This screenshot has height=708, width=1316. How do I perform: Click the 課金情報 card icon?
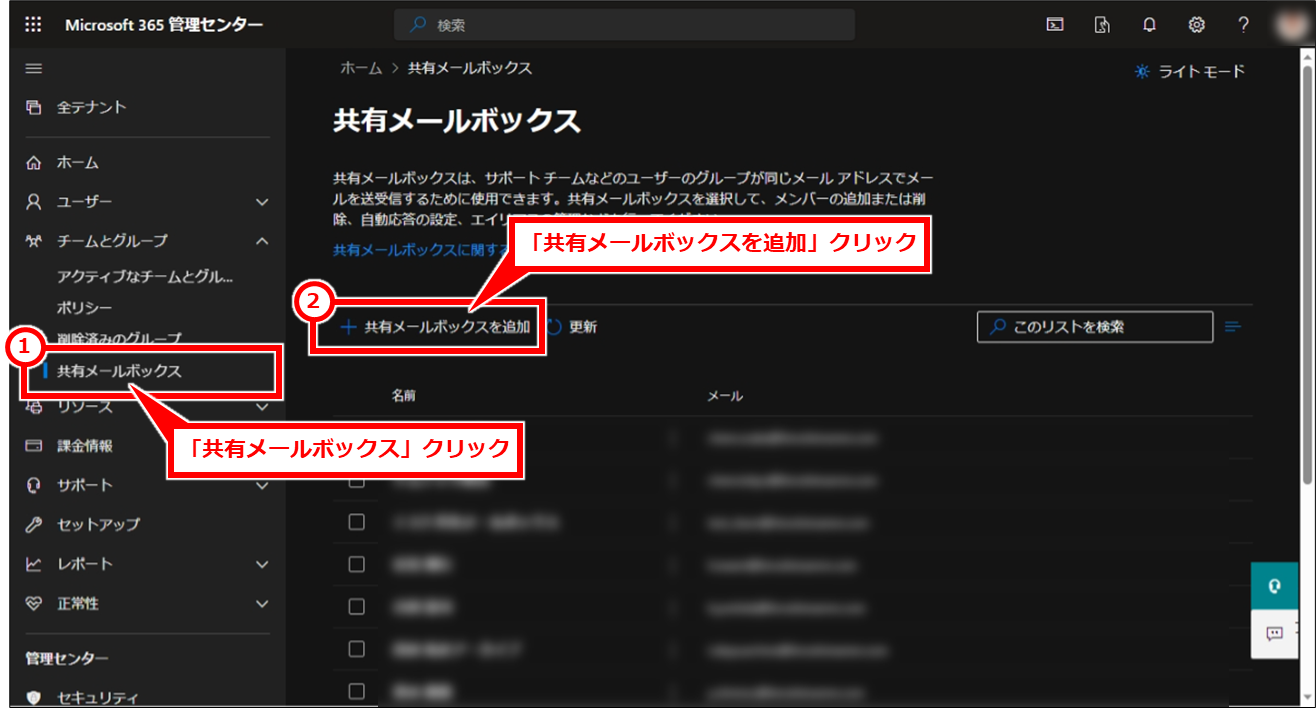coord(34,446)
